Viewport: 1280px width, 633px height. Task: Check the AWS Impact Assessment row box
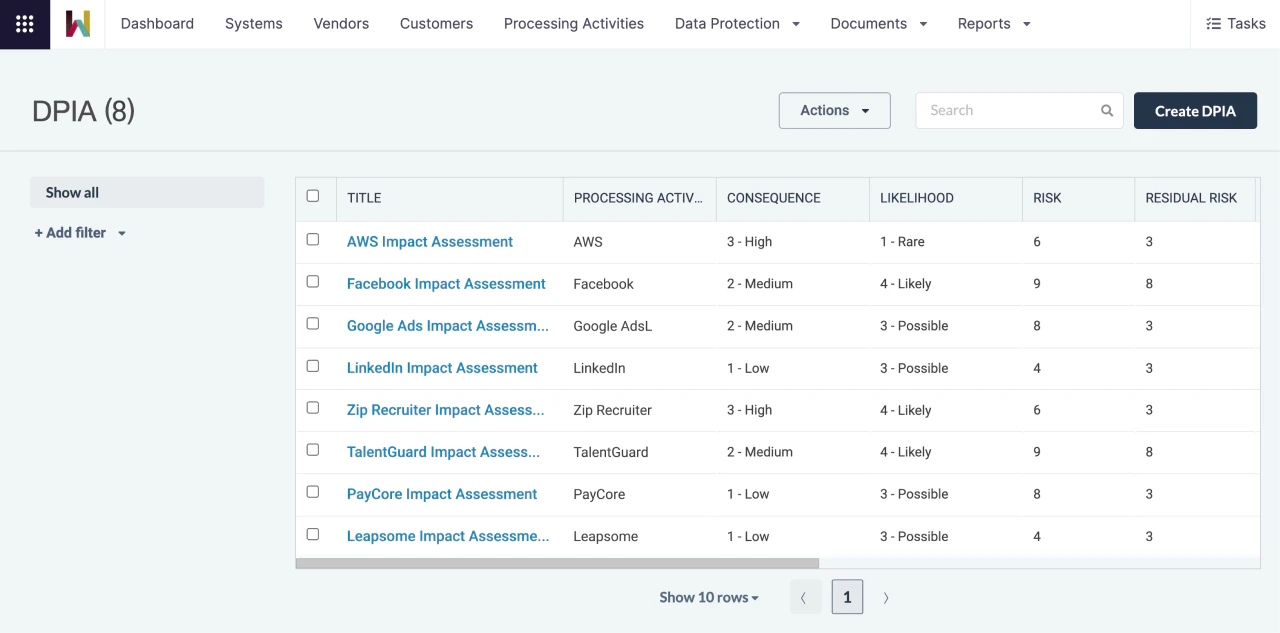pos(313,240)
